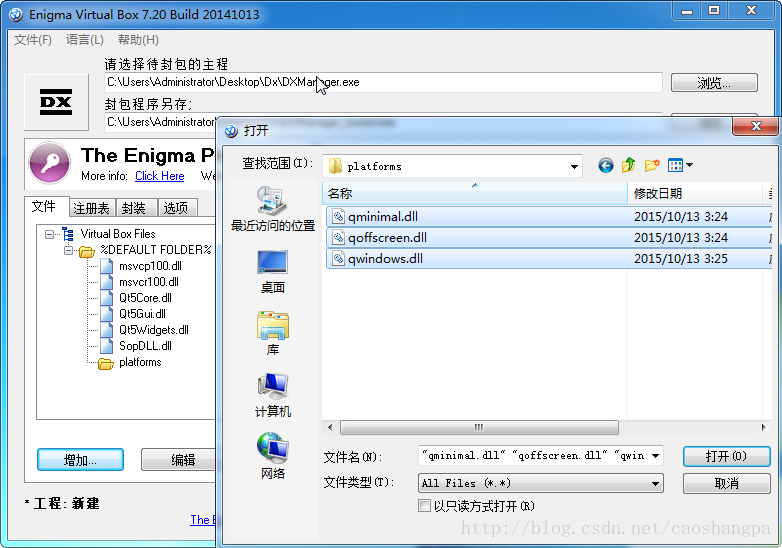
Task: Click msvcp100.dll file icon in tree
Action: tap(106, 266)
